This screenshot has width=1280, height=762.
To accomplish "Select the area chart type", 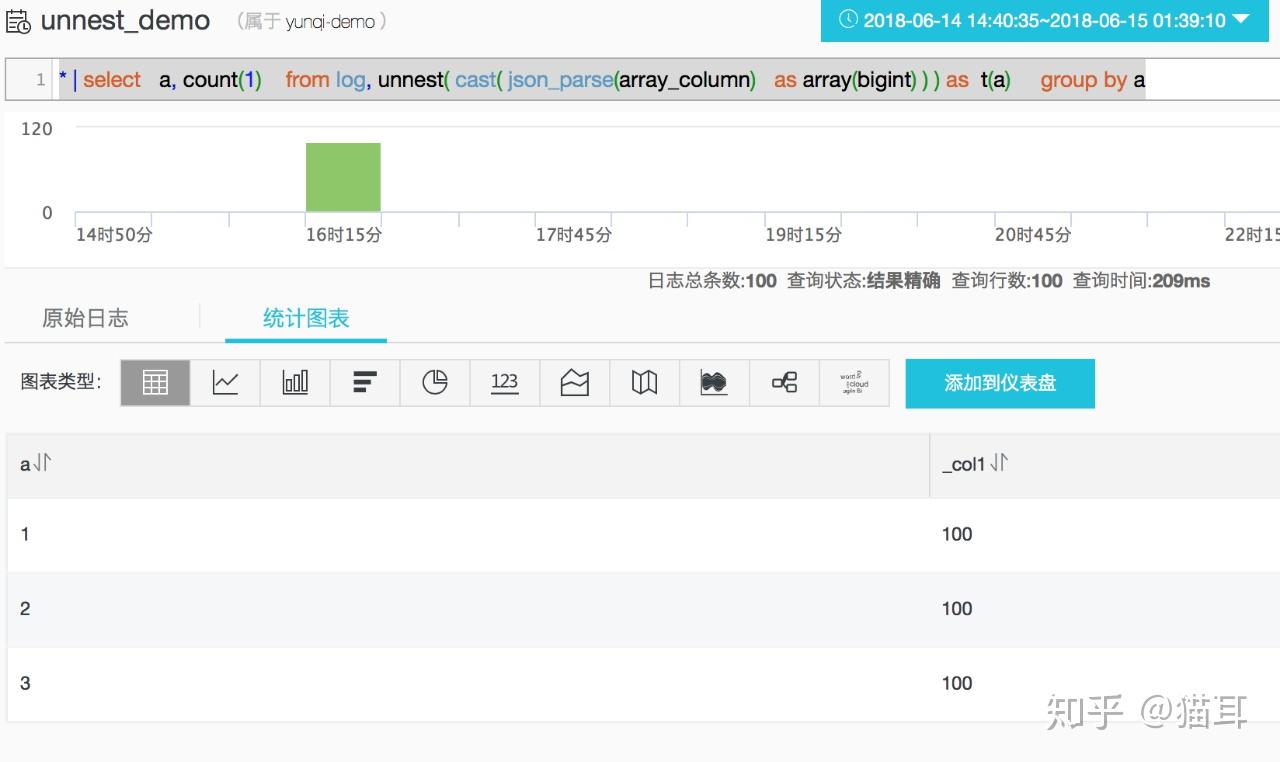I will 574,382.
